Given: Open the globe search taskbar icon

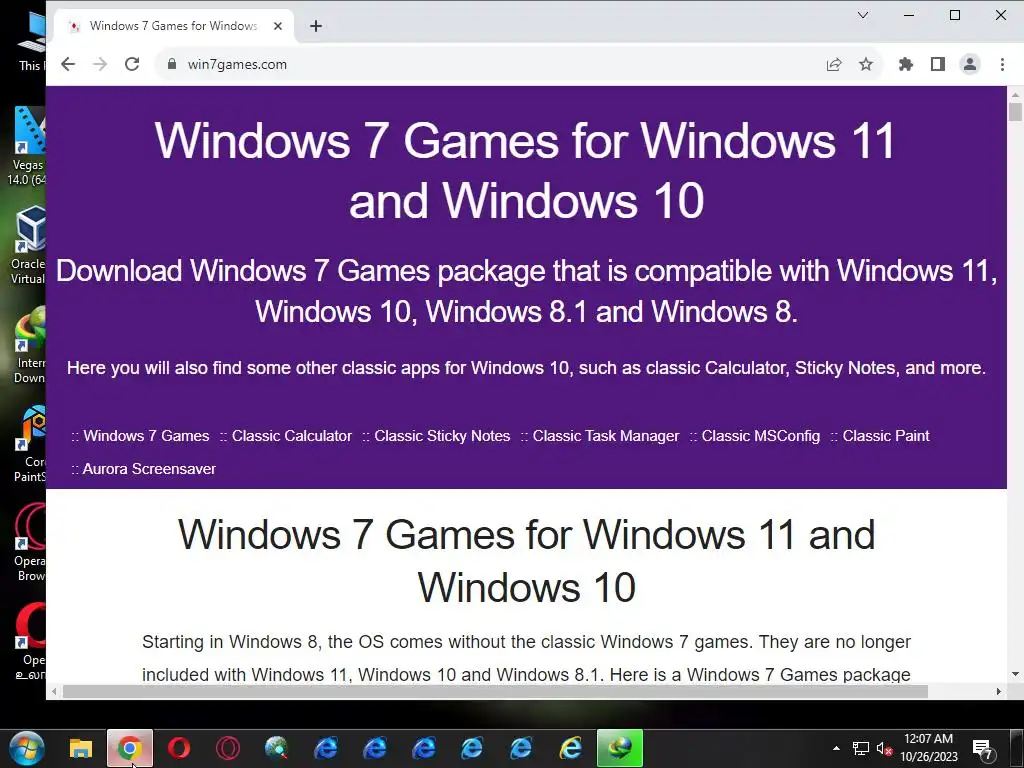Looking at the screenshot, I should pyautogui.click(x=277, y=748).
